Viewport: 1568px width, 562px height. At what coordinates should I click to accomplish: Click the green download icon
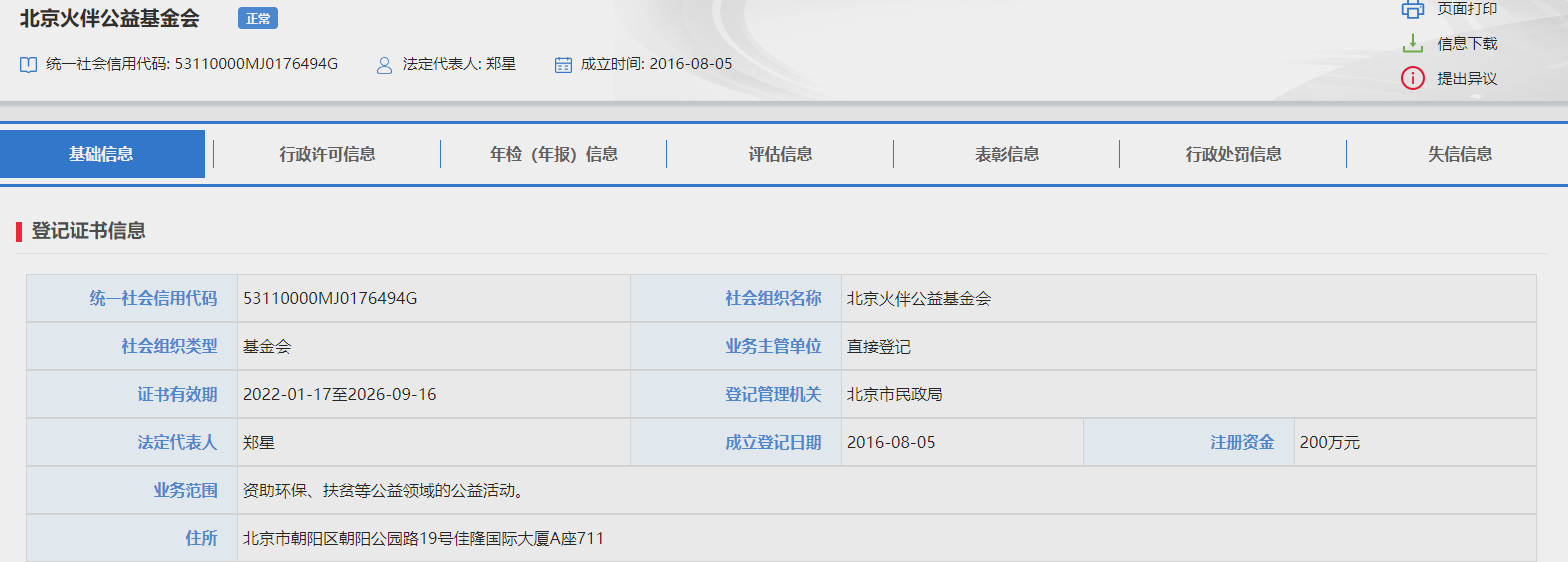tap(1412, 43)
